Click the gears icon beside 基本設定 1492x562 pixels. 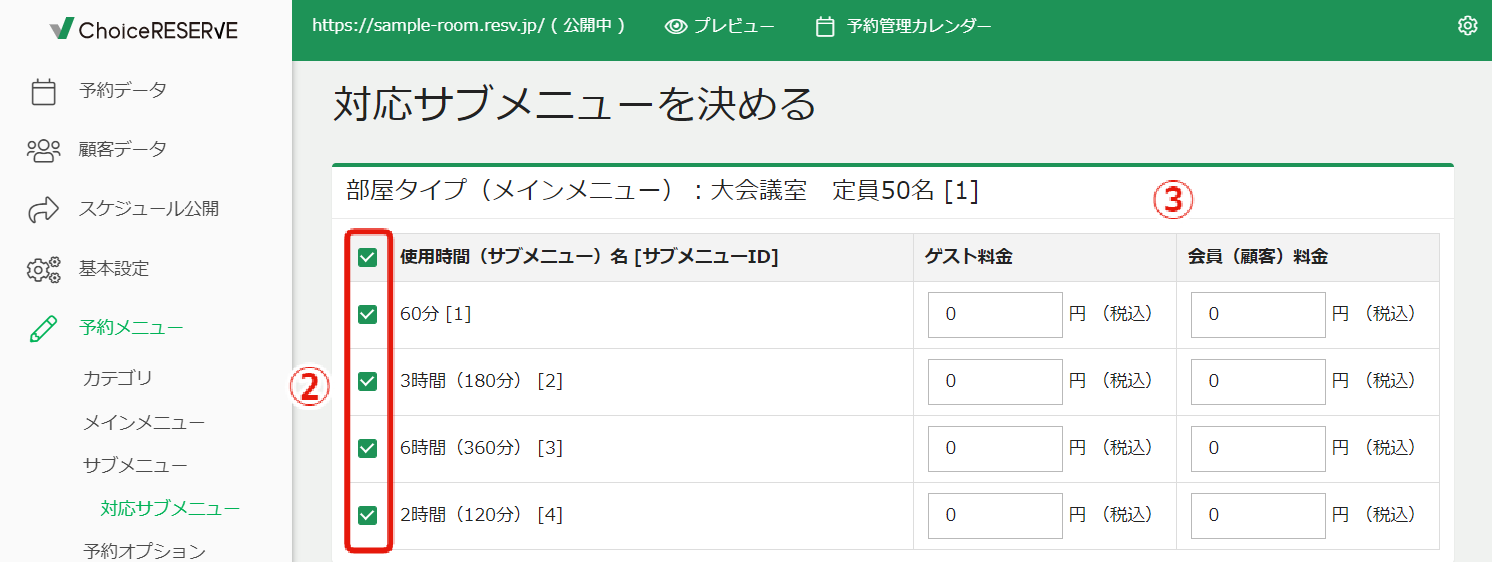tap(43, 269)
